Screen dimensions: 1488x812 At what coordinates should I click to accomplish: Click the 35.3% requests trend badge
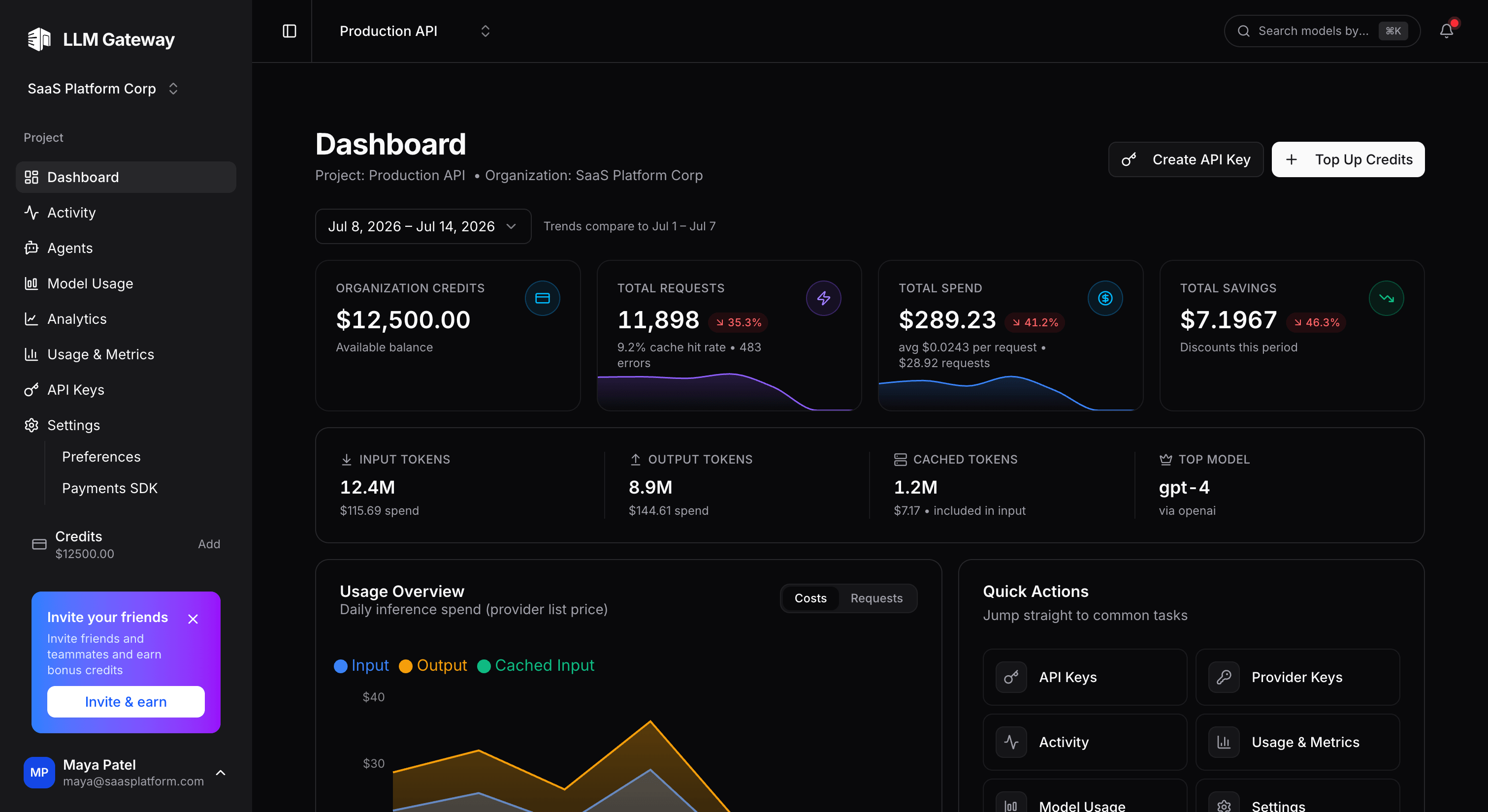tap(738, 322)
